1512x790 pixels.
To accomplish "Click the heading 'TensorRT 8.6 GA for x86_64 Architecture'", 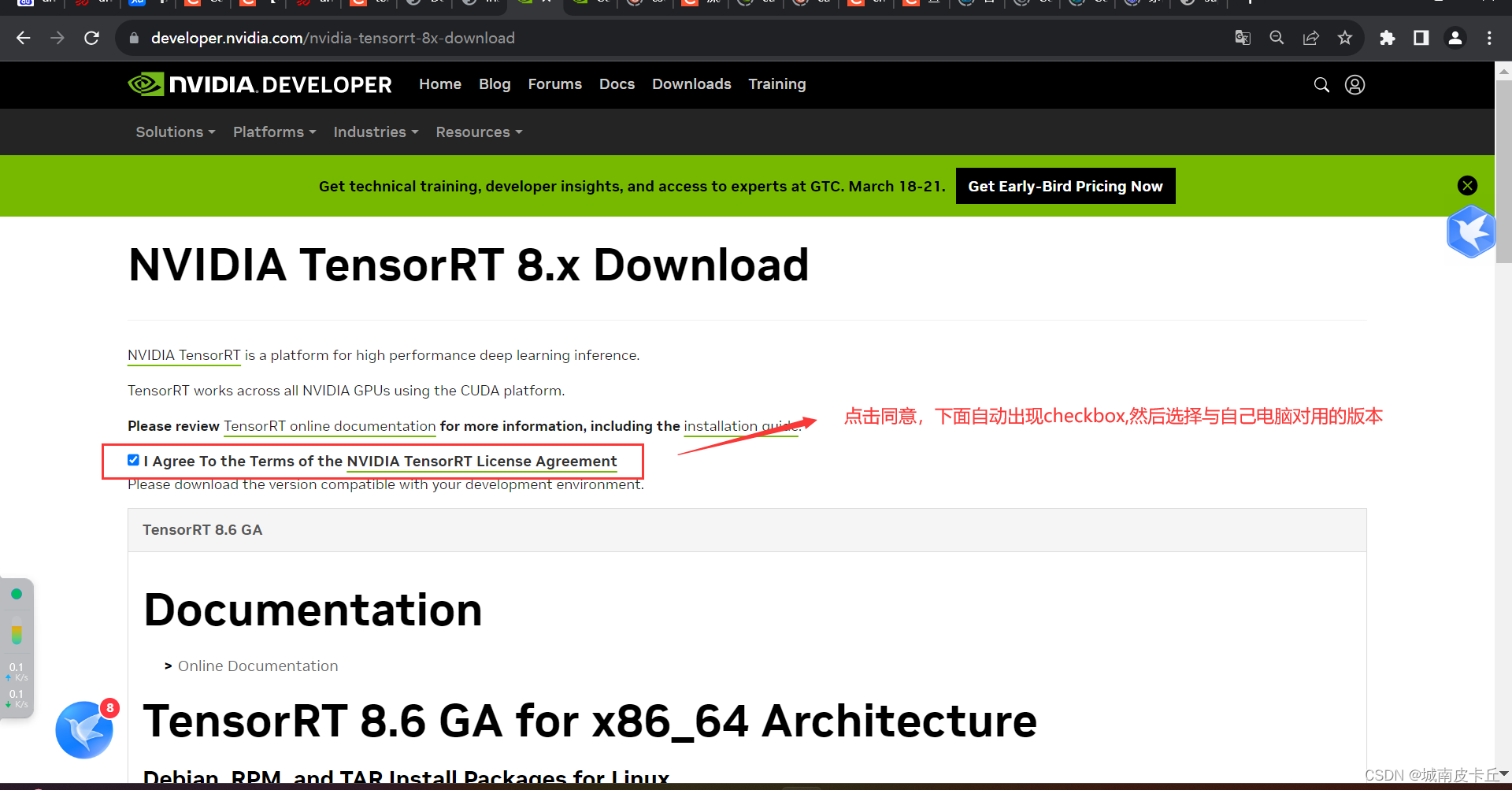I will click(590, 721).
